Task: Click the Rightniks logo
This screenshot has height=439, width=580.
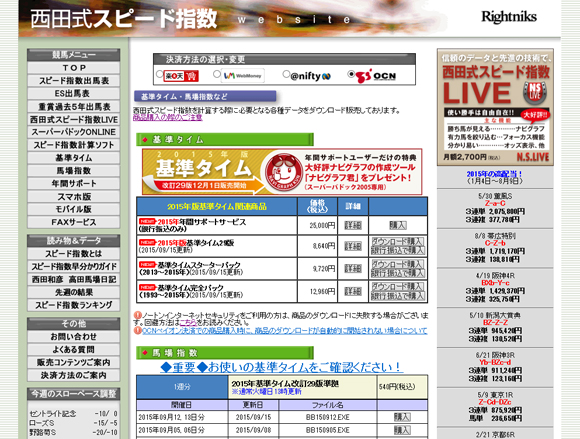Action: point(509,17)
